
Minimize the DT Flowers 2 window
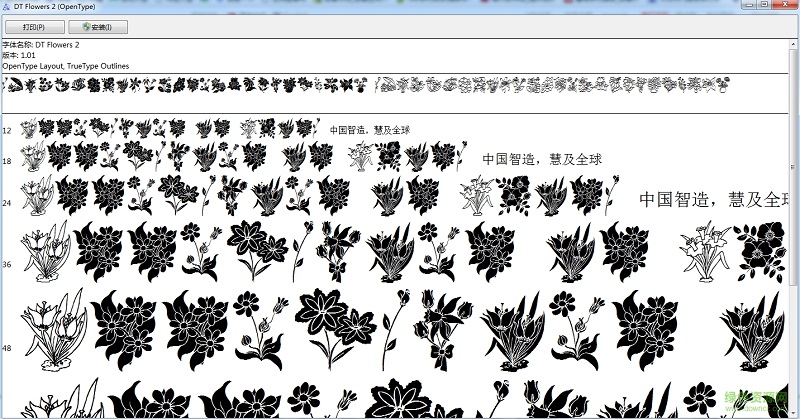(748, 5)
